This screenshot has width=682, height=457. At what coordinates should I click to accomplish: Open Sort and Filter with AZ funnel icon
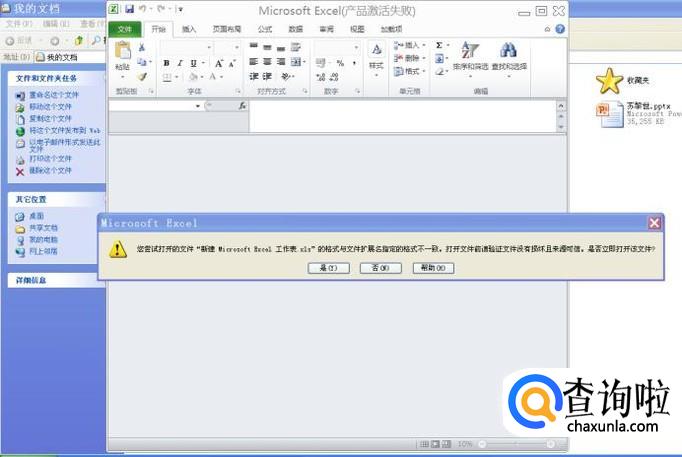(470, 51)
